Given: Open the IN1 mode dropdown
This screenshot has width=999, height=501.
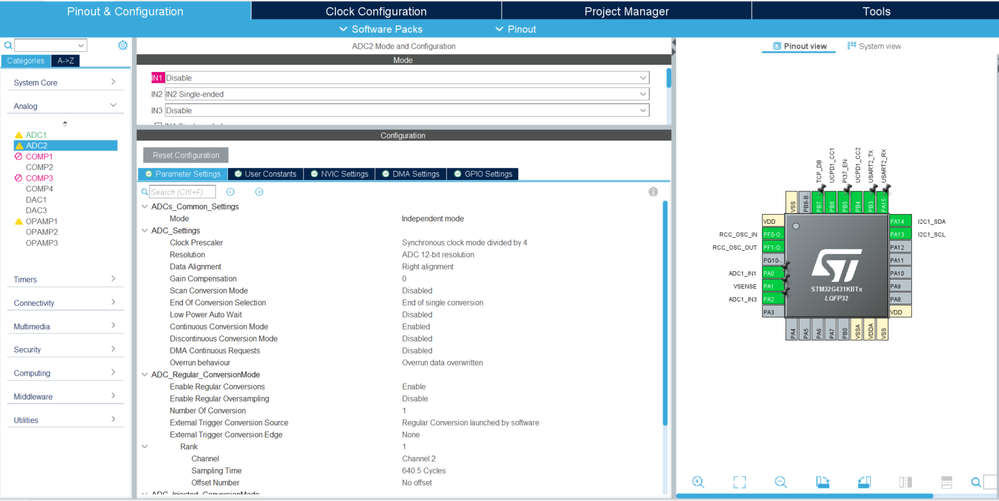Looking at the screenshot, I should tap(407, 78).
